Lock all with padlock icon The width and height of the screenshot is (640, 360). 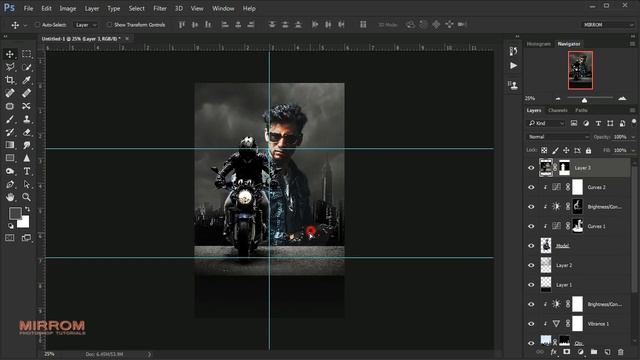point(588,151)
